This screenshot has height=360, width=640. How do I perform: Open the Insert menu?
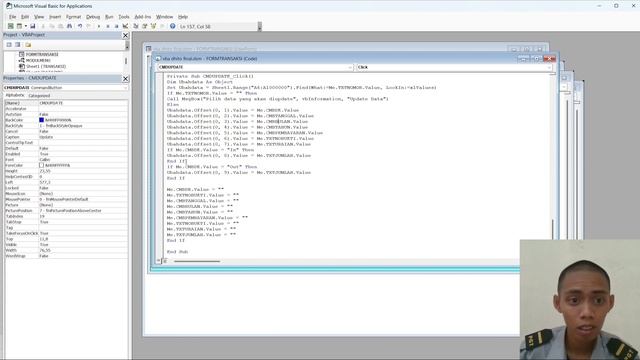point(55,17)
